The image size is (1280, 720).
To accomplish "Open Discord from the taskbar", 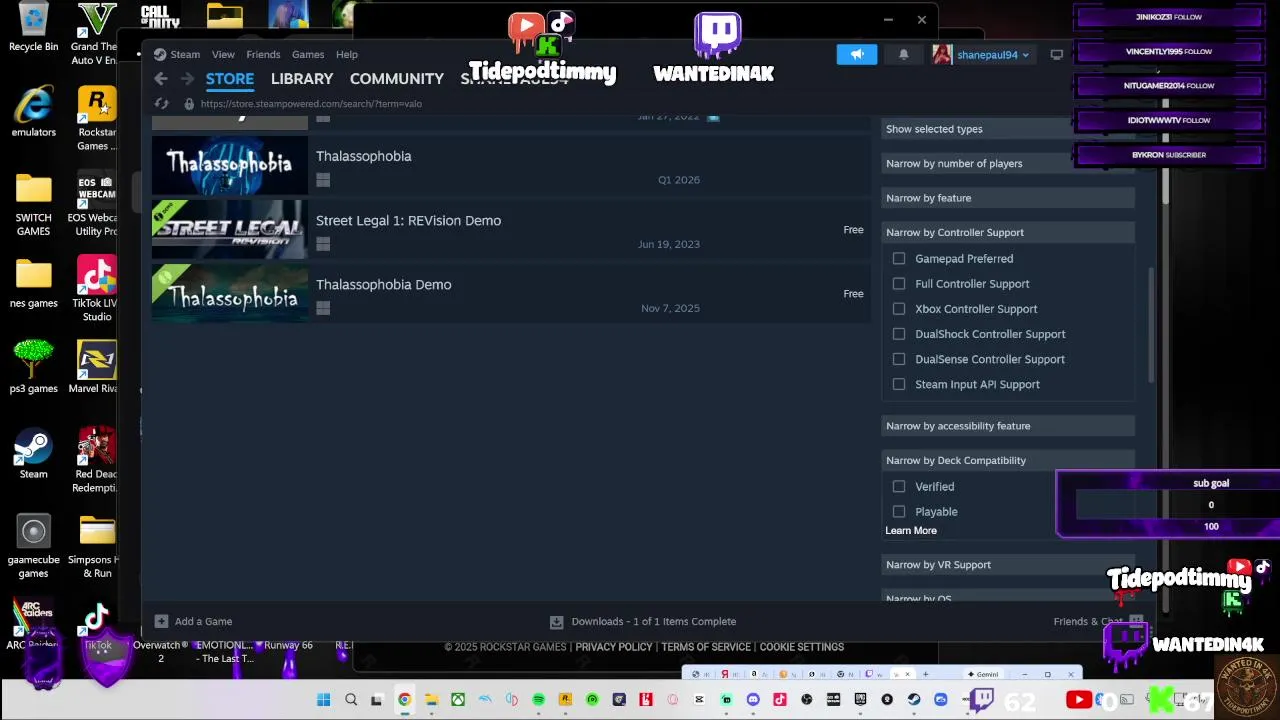I will tap(753, 700).
